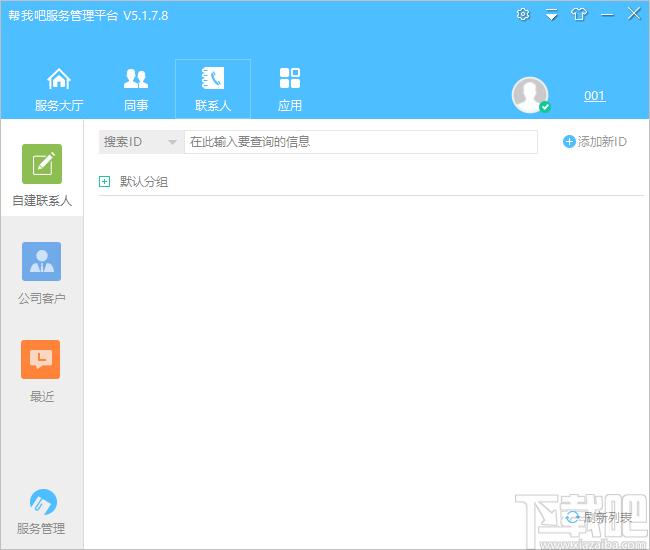This screenshot has height=550, width=650.
Task: Open the 应用 apps tab
Action: tap(290, 89)
